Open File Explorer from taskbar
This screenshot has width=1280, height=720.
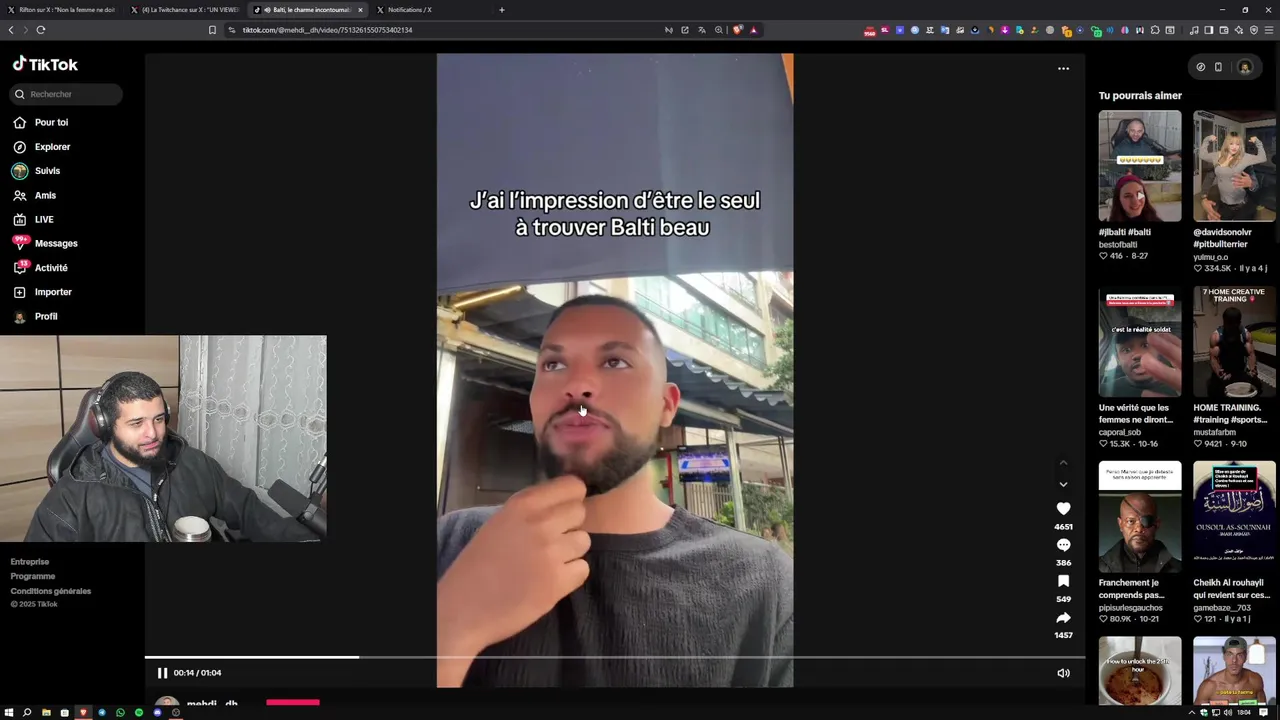coord(46,713)
